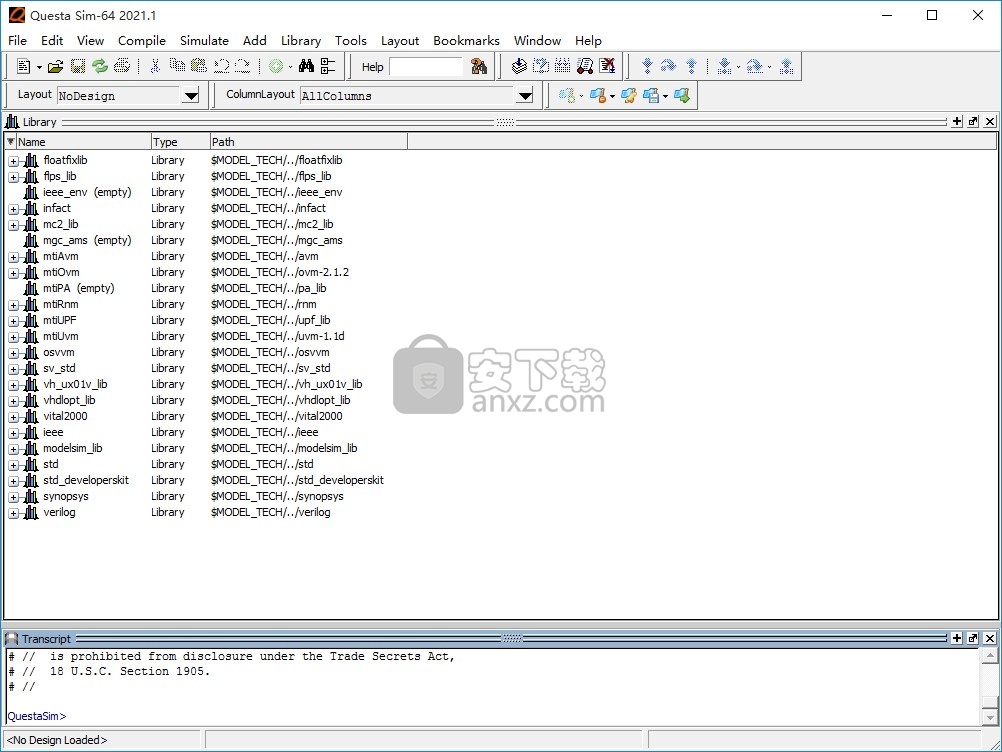Select the mtiOvm library name
Viewport: 1002px width, 752px height.
coord(61,272)
